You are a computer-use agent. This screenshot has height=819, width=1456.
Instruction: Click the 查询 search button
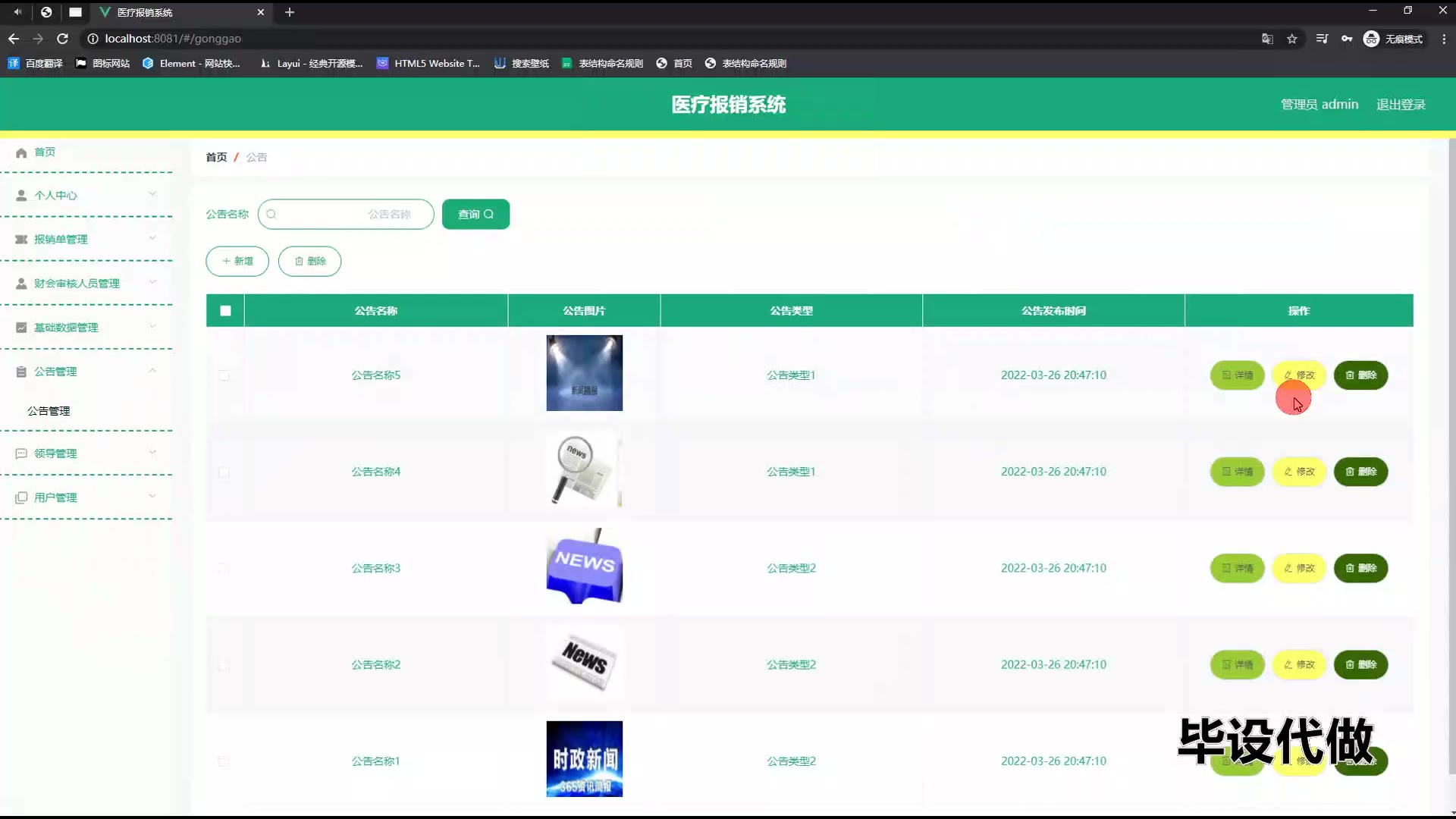pos(475,215)
